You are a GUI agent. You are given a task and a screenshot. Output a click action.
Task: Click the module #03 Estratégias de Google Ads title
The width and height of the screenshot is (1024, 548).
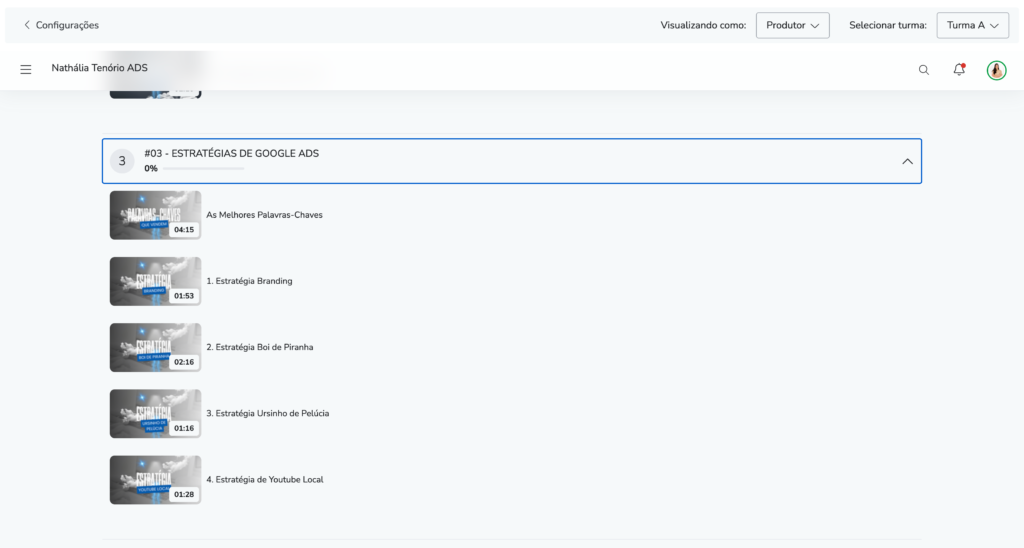231,153
